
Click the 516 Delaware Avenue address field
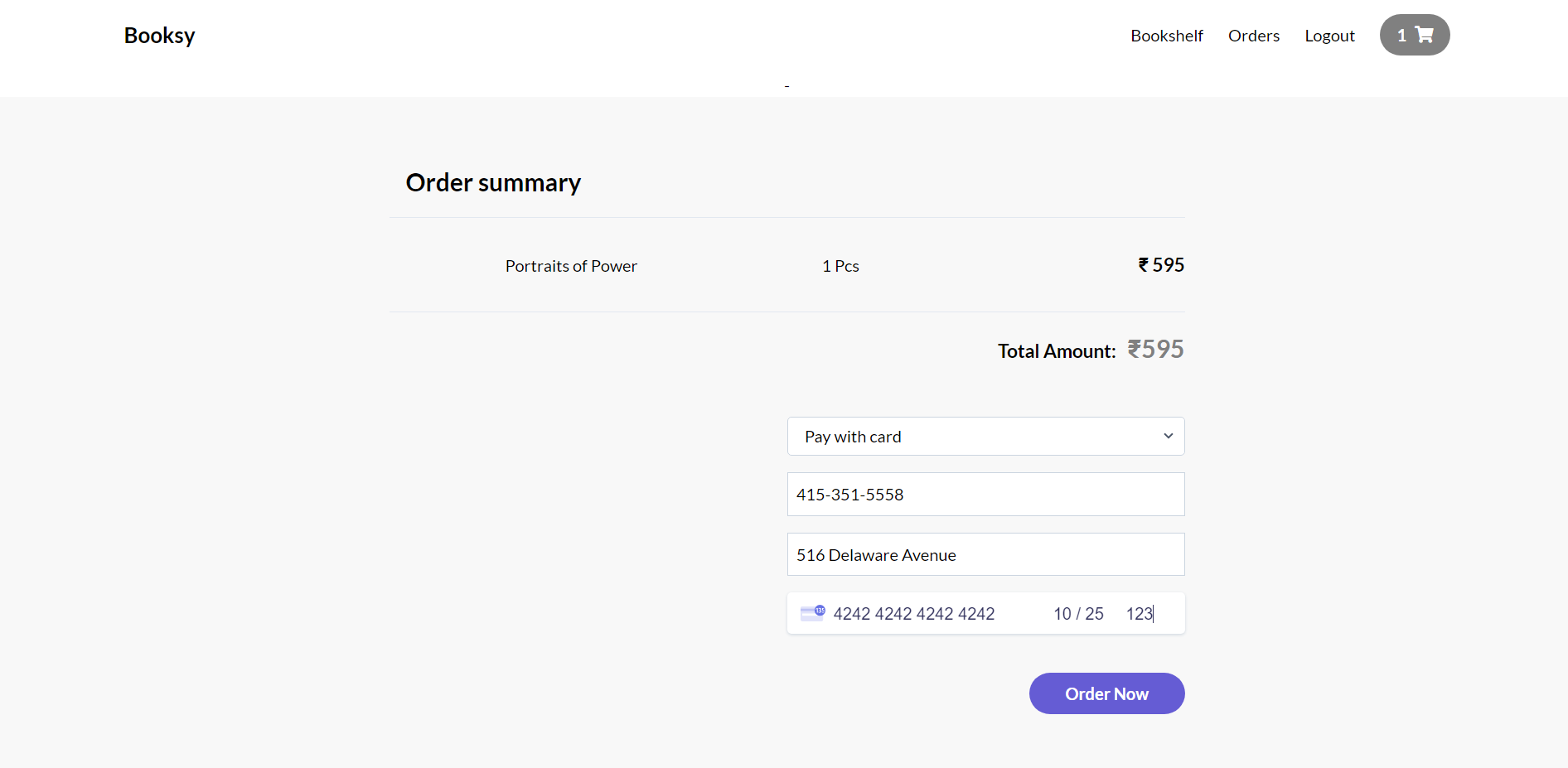pyautogui.click(x=985, y=555)
